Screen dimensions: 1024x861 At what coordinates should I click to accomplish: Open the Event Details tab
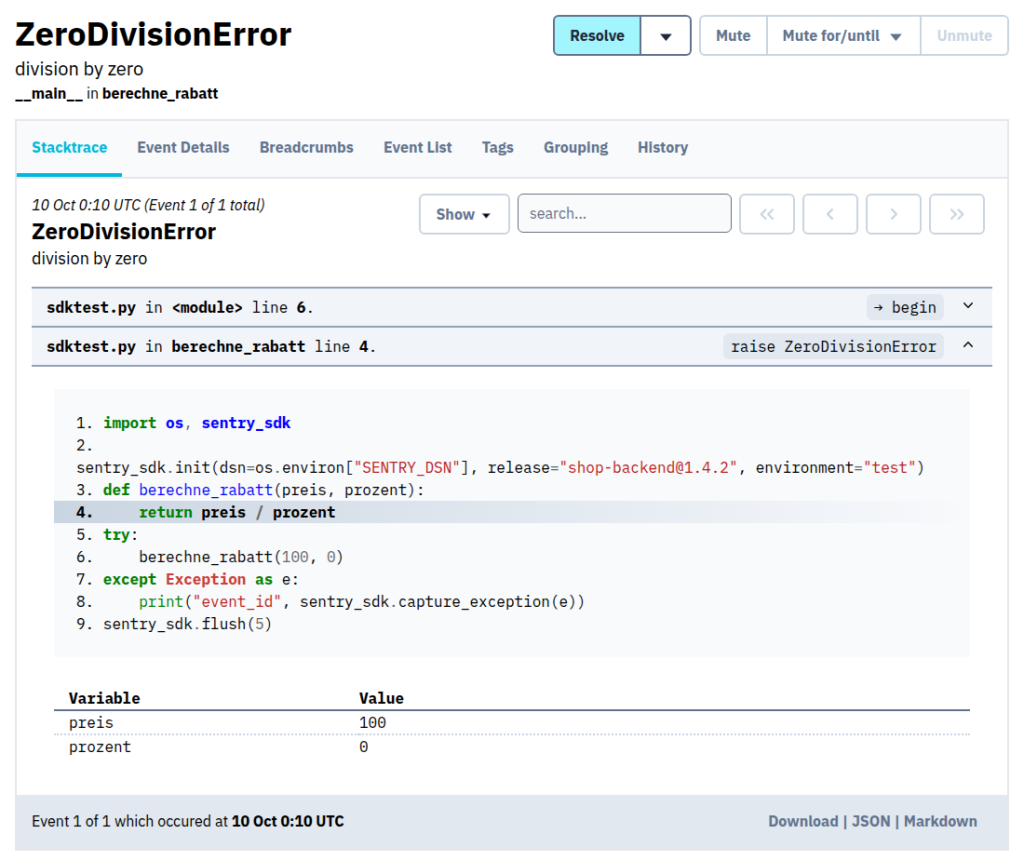183,148
